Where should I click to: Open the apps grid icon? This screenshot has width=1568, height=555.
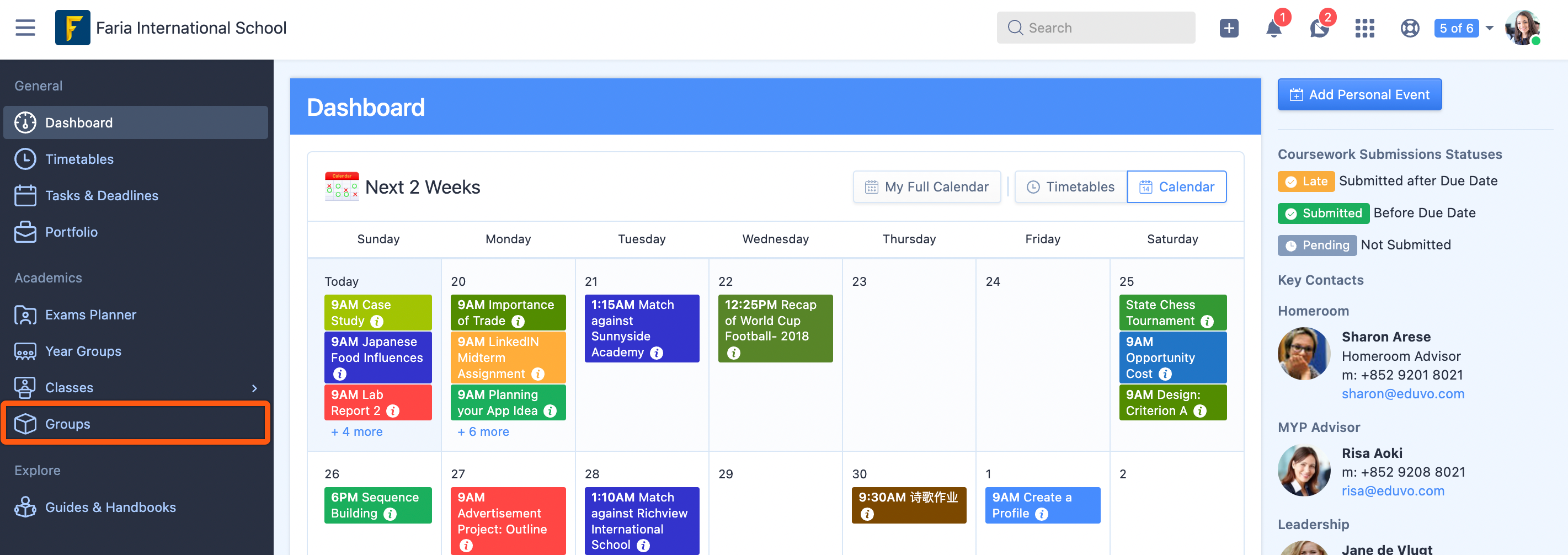pos(1365,28)
